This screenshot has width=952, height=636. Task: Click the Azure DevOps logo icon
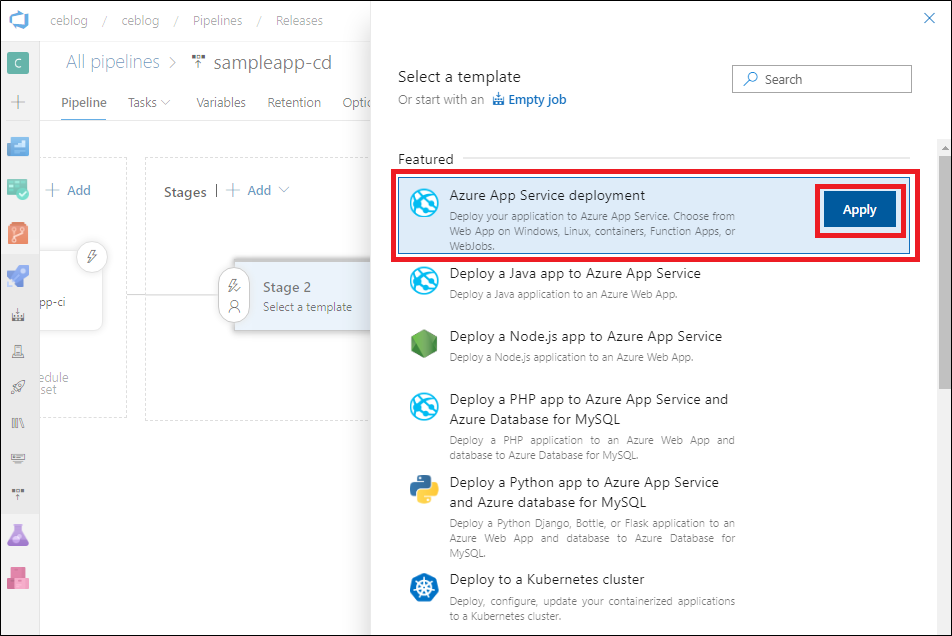[x=19, y=19]
